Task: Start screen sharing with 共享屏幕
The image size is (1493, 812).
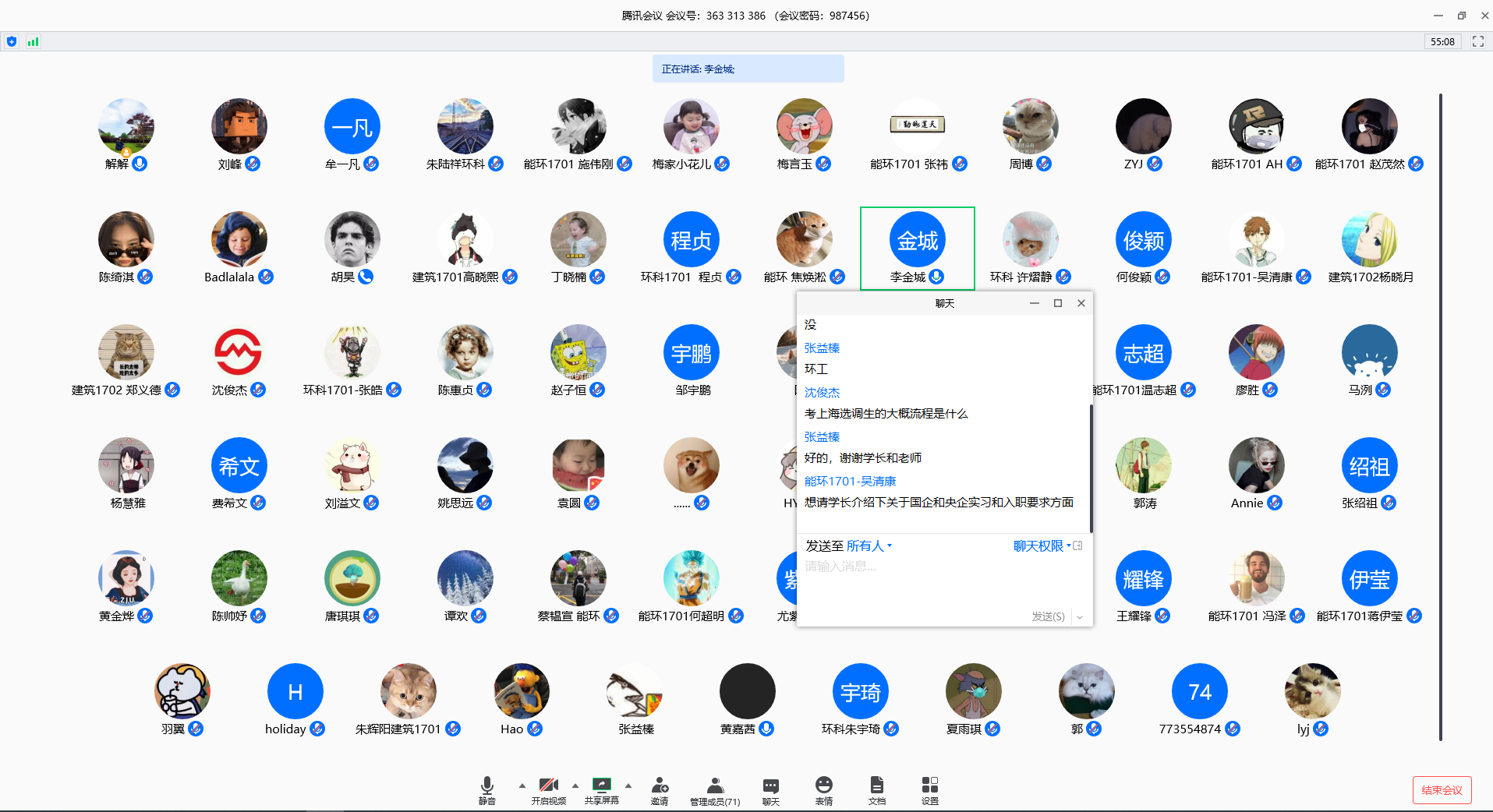Action: [x=601, y=789]
